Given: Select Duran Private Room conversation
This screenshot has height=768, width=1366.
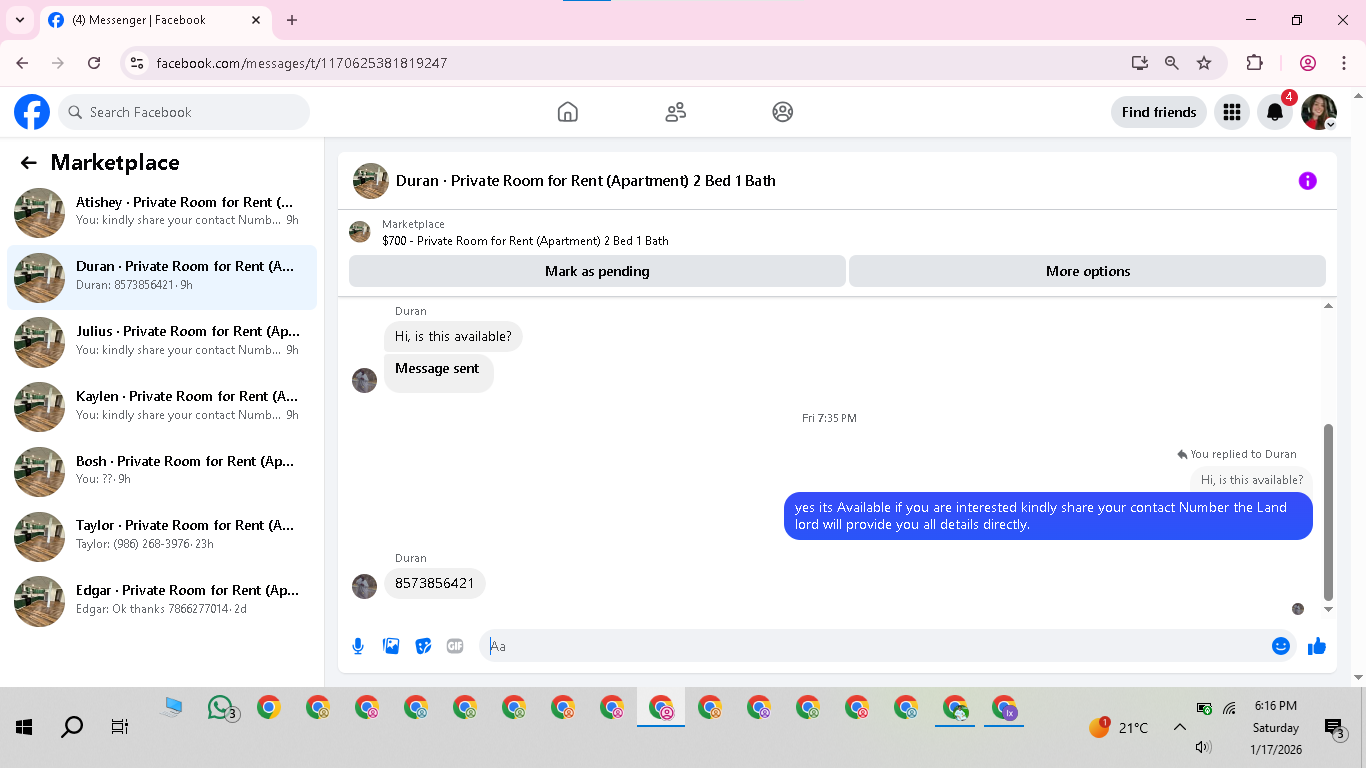Looking at the screenshot, I should click(x=162, y=277).
